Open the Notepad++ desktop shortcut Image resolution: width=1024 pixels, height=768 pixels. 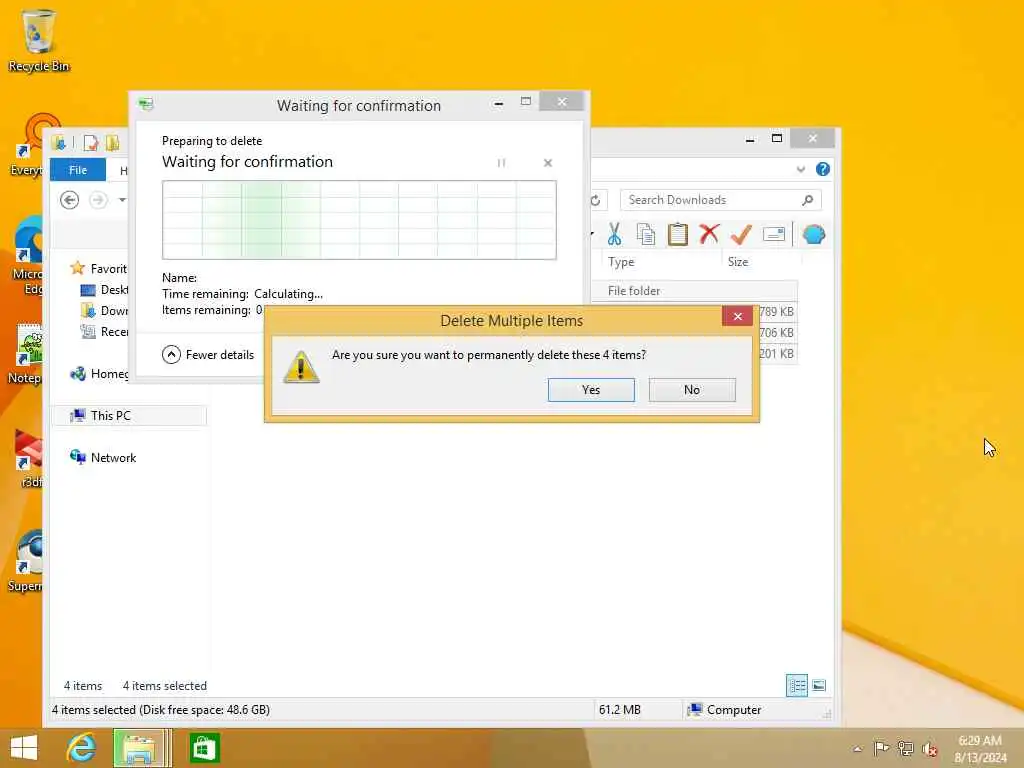[26, 355]
